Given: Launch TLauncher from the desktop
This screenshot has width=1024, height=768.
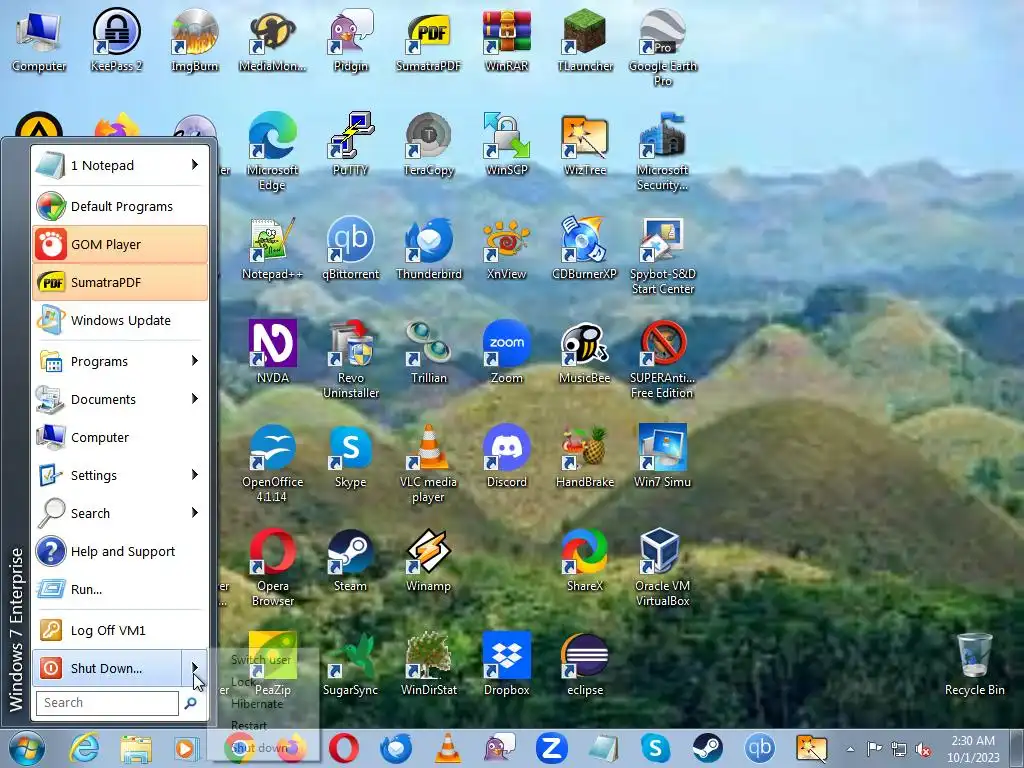Looking at the screenshot, I should (585, 40).
